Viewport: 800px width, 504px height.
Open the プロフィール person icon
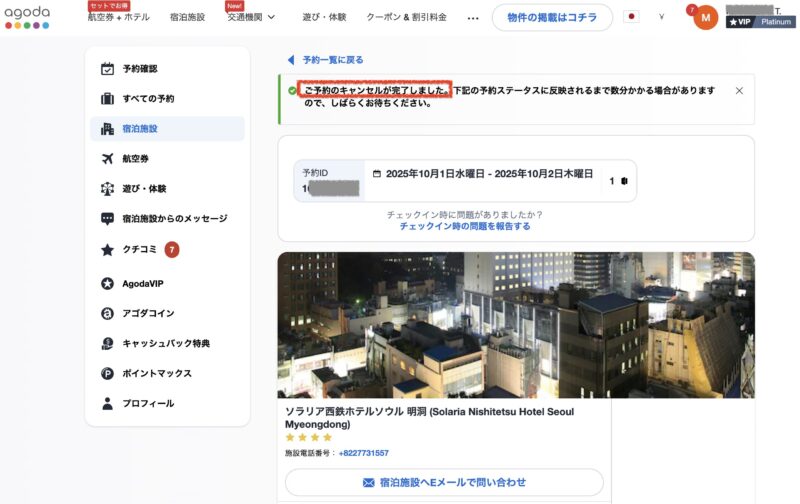click(108, 404)
